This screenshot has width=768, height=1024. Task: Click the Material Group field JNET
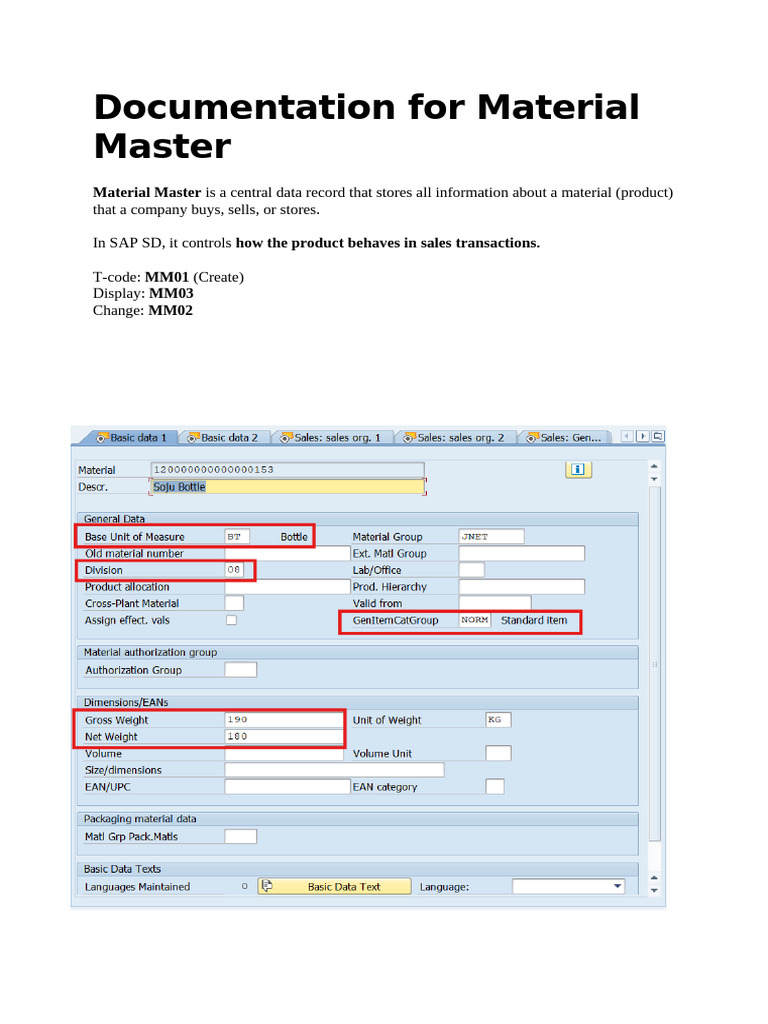[x=491, y=537]
